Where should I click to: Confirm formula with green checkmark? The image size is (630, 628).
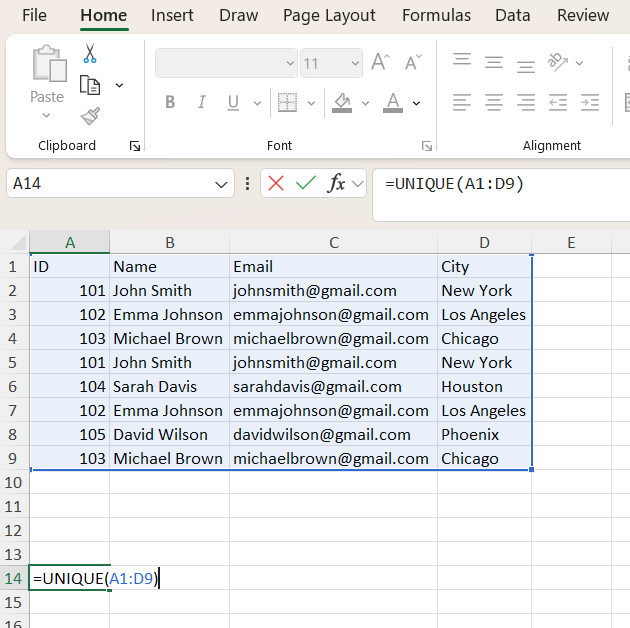click(306, 183)
